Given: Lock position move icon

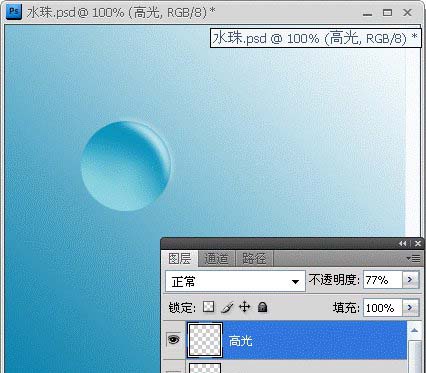Looking at the screenshot, I should pos(245,307).
